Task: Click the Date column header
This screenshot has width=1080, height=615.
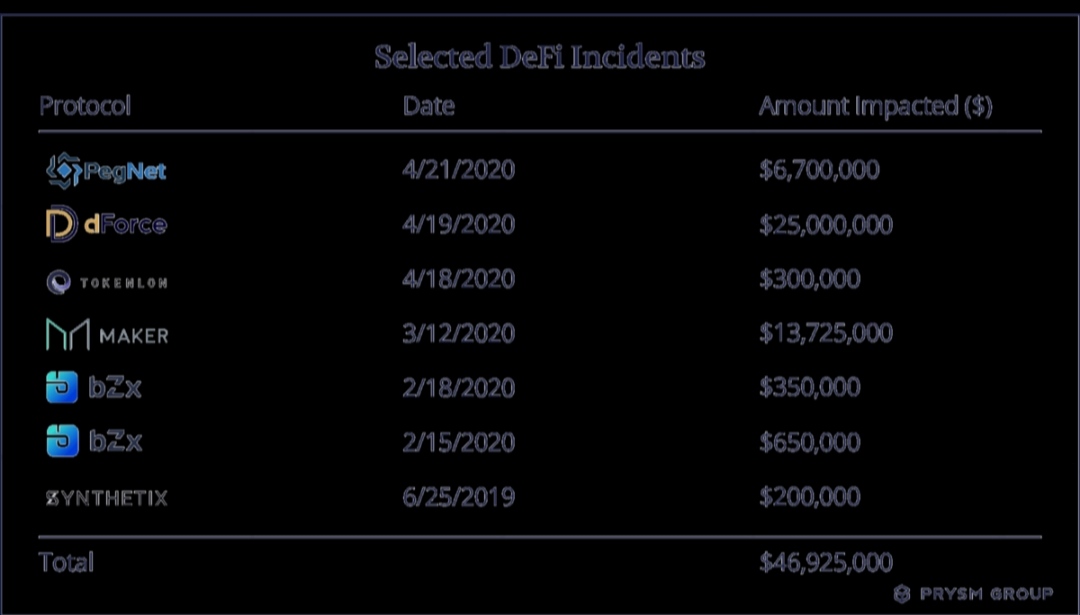Action: click(428, 106)
